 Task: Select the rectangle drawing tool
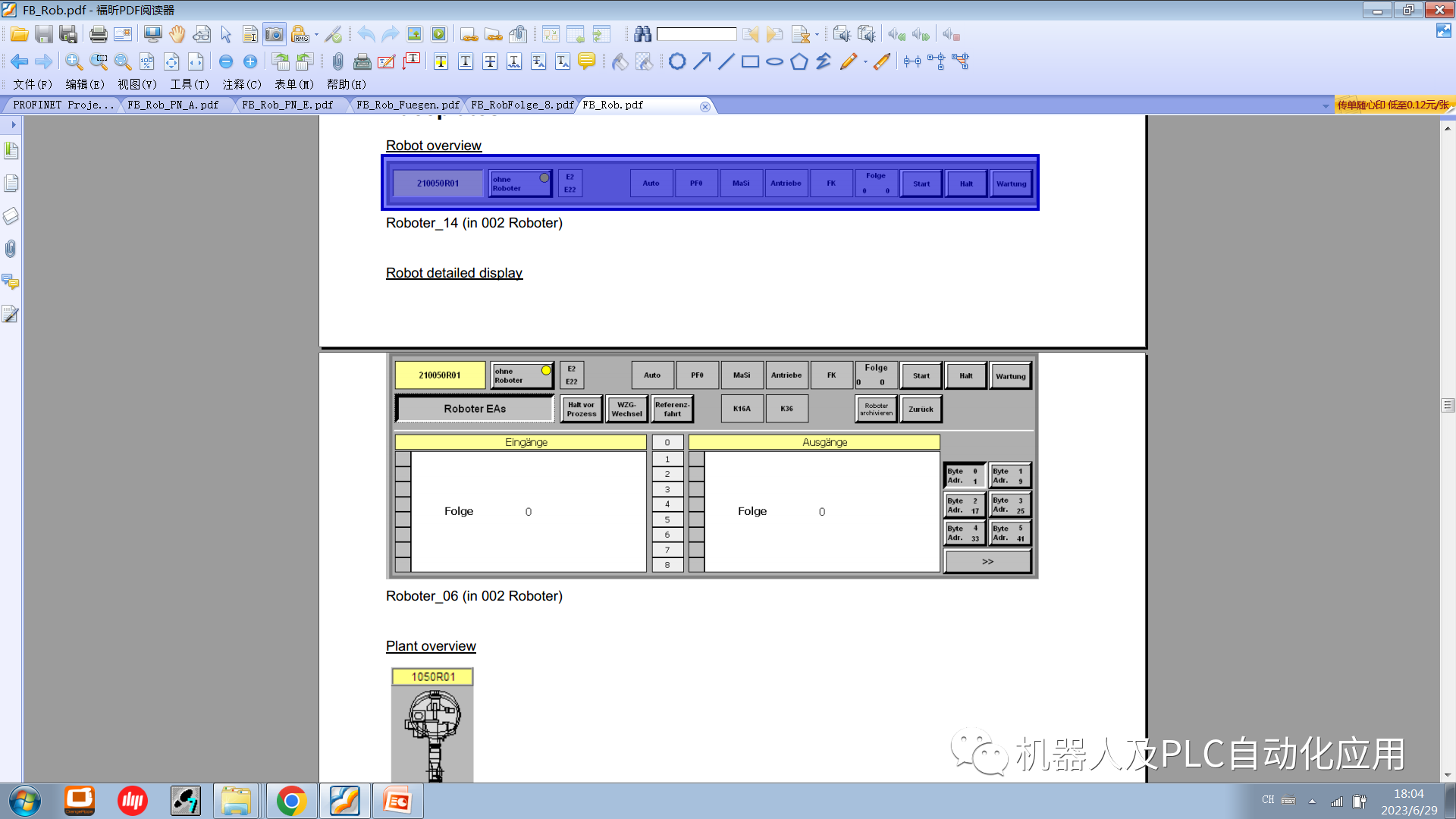tap(748, 61)
